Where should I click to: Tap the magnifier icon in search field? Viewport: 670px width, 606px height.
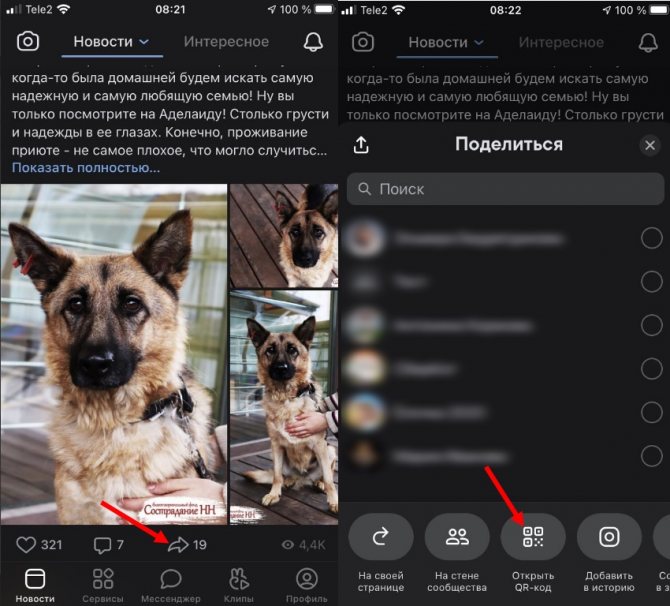tap(364, 189)
